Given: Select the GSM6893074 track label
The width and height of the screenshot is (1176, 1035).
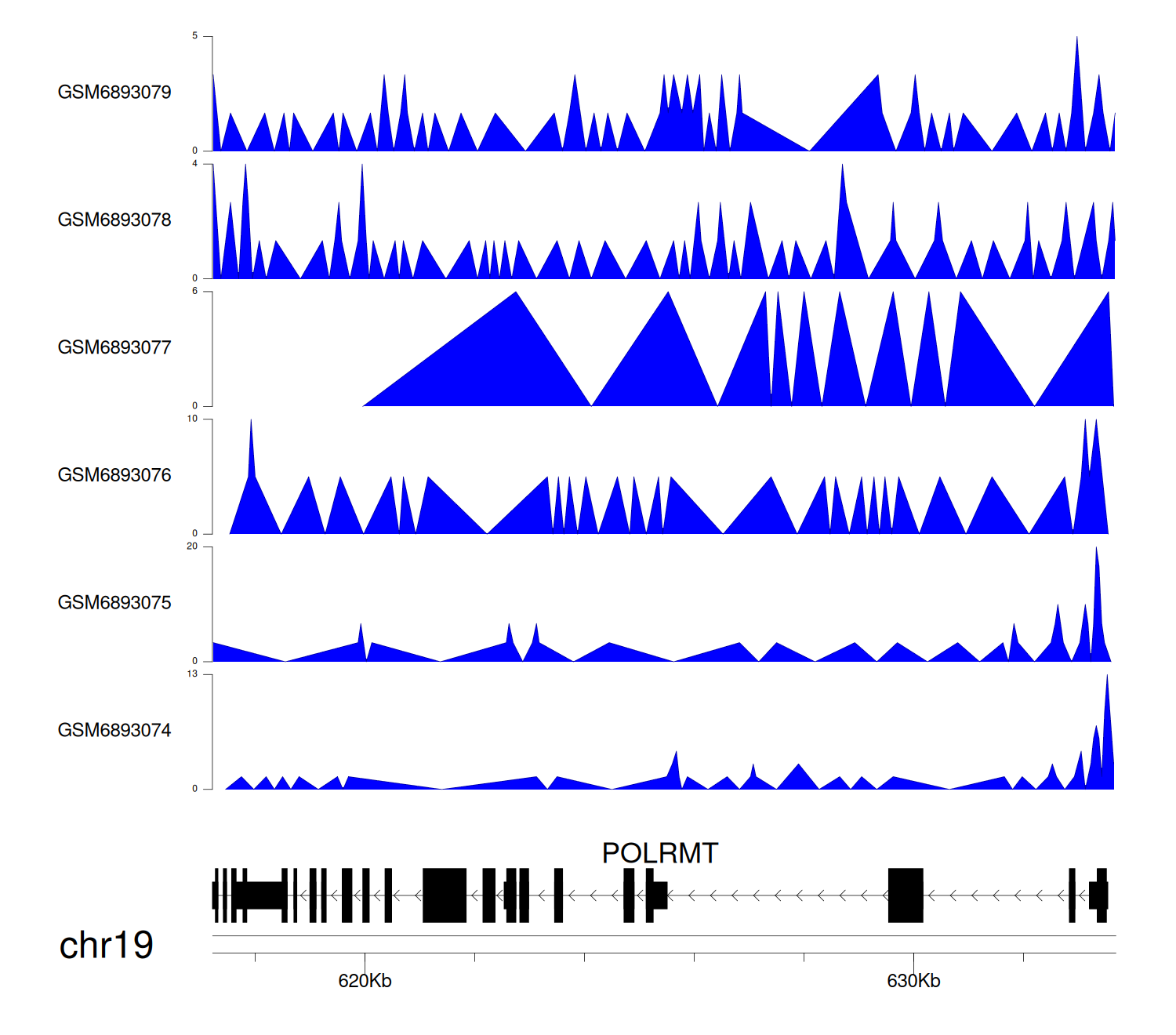Looking at the screenshot, I should 114,731.
